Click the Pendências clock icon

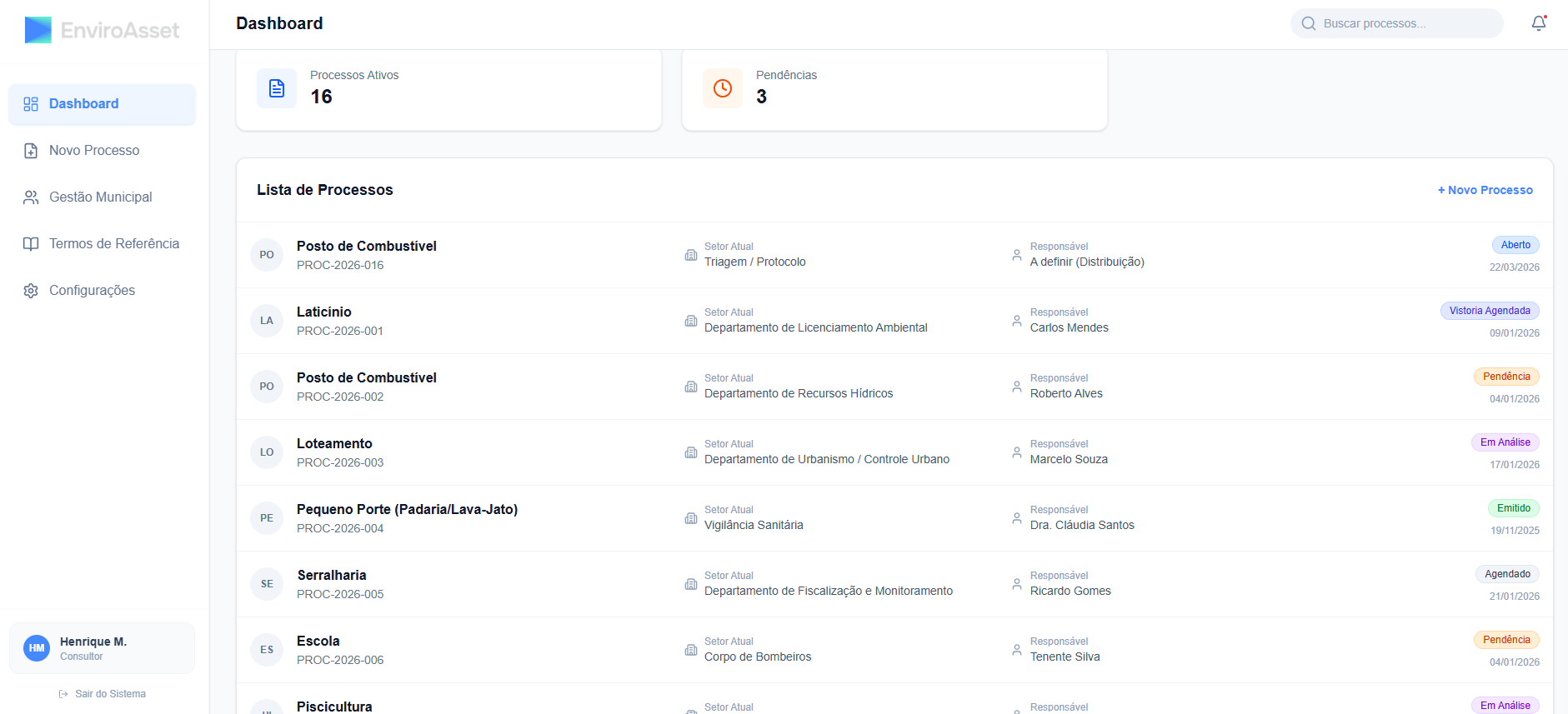723,88
